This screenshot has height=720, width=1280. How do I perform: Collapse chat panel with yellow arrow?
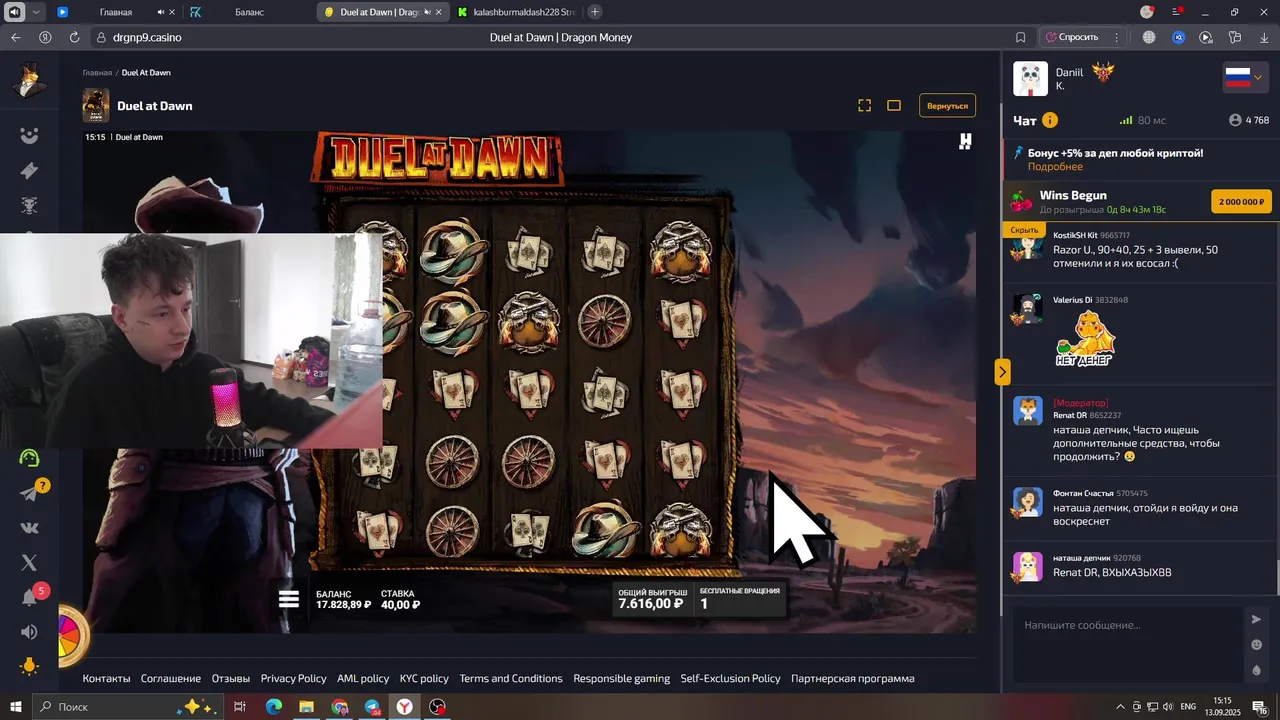[1002, 372]
